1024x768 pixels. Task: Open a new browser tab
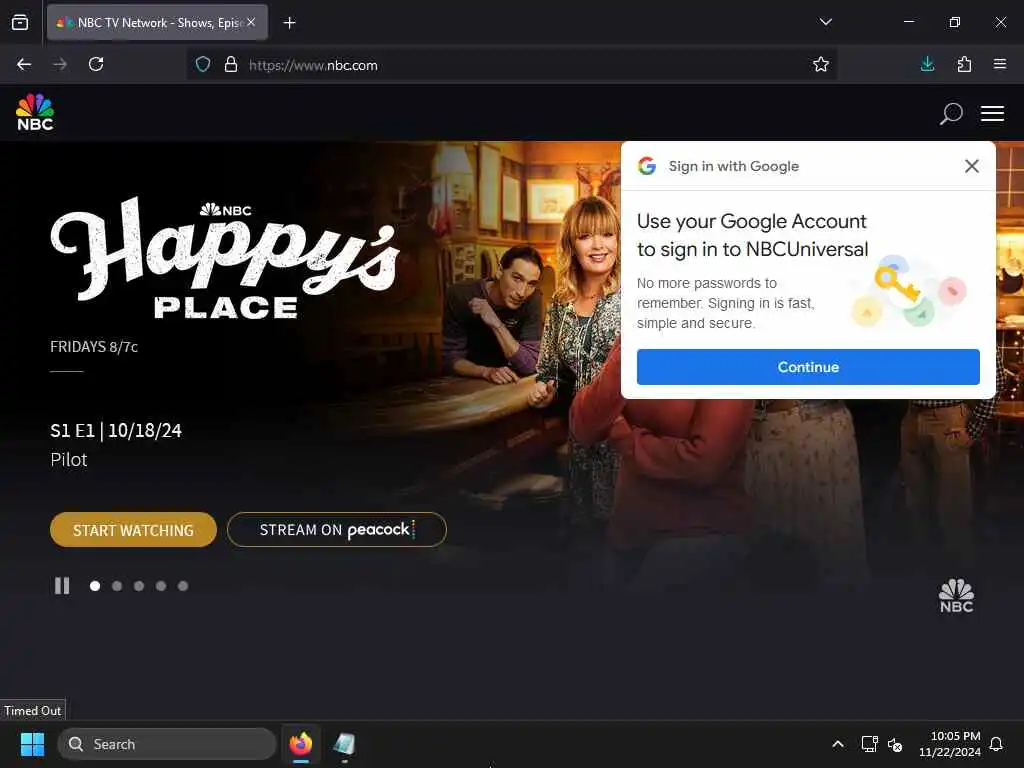coord(289,23)
